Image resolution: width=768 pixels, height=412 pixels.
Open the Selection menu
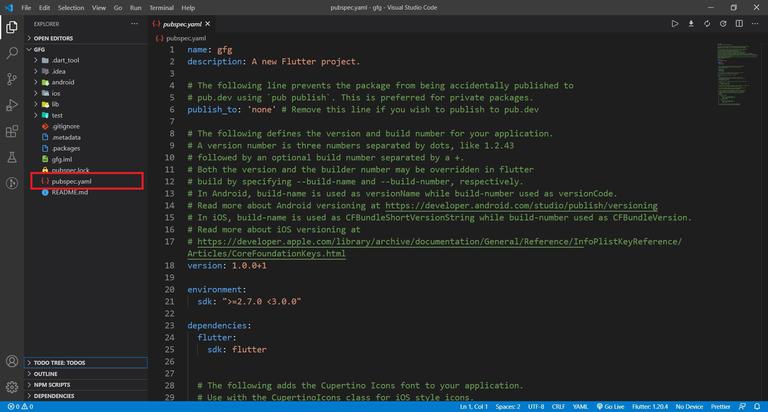click(x=71, y=8)
